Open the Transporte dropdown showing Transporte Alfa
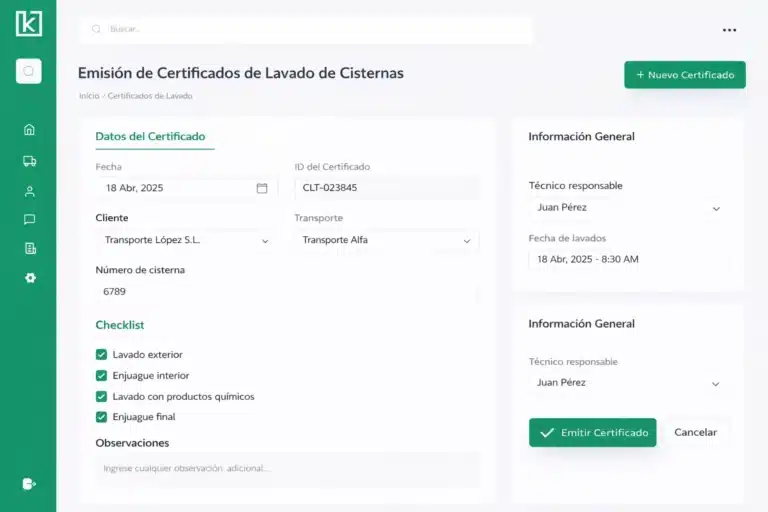Image resolution: width=768 pixels, height=512 pixels. pos(386,240)
